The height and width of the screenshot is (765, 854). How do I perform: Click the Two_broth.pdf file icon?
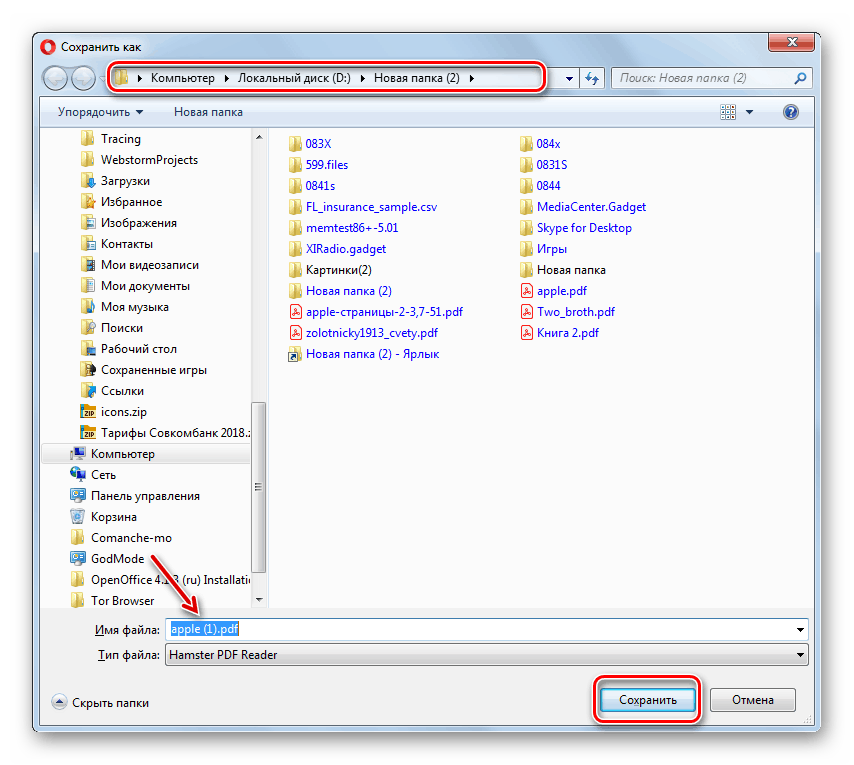[527, 312]
